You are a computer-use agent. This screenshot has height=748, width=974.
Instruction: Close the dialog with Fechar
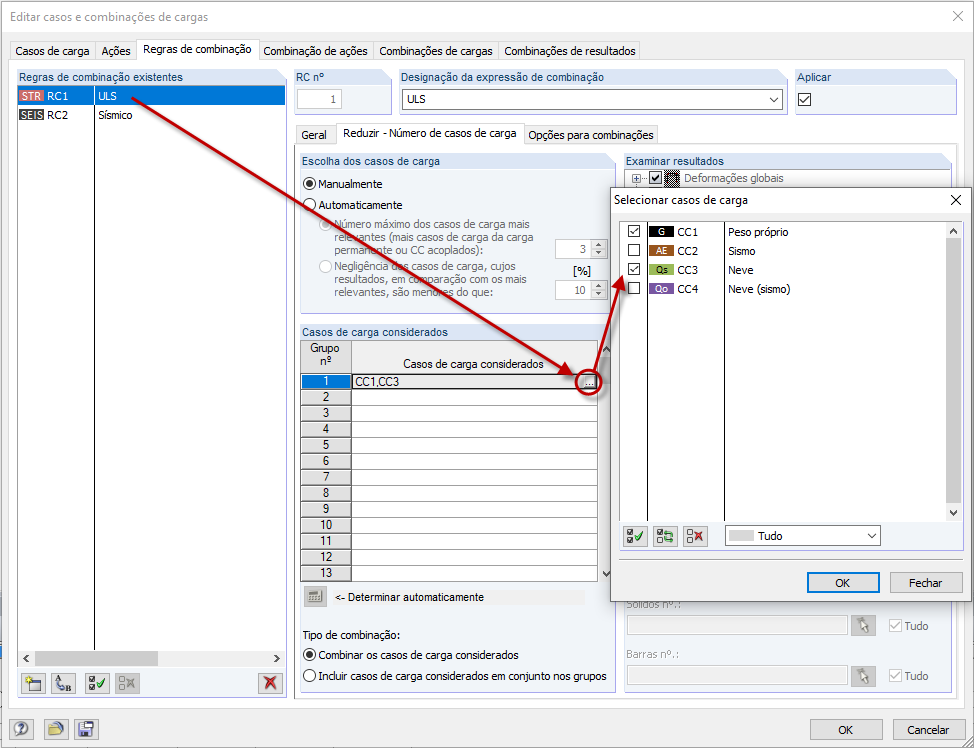point(925,582)
